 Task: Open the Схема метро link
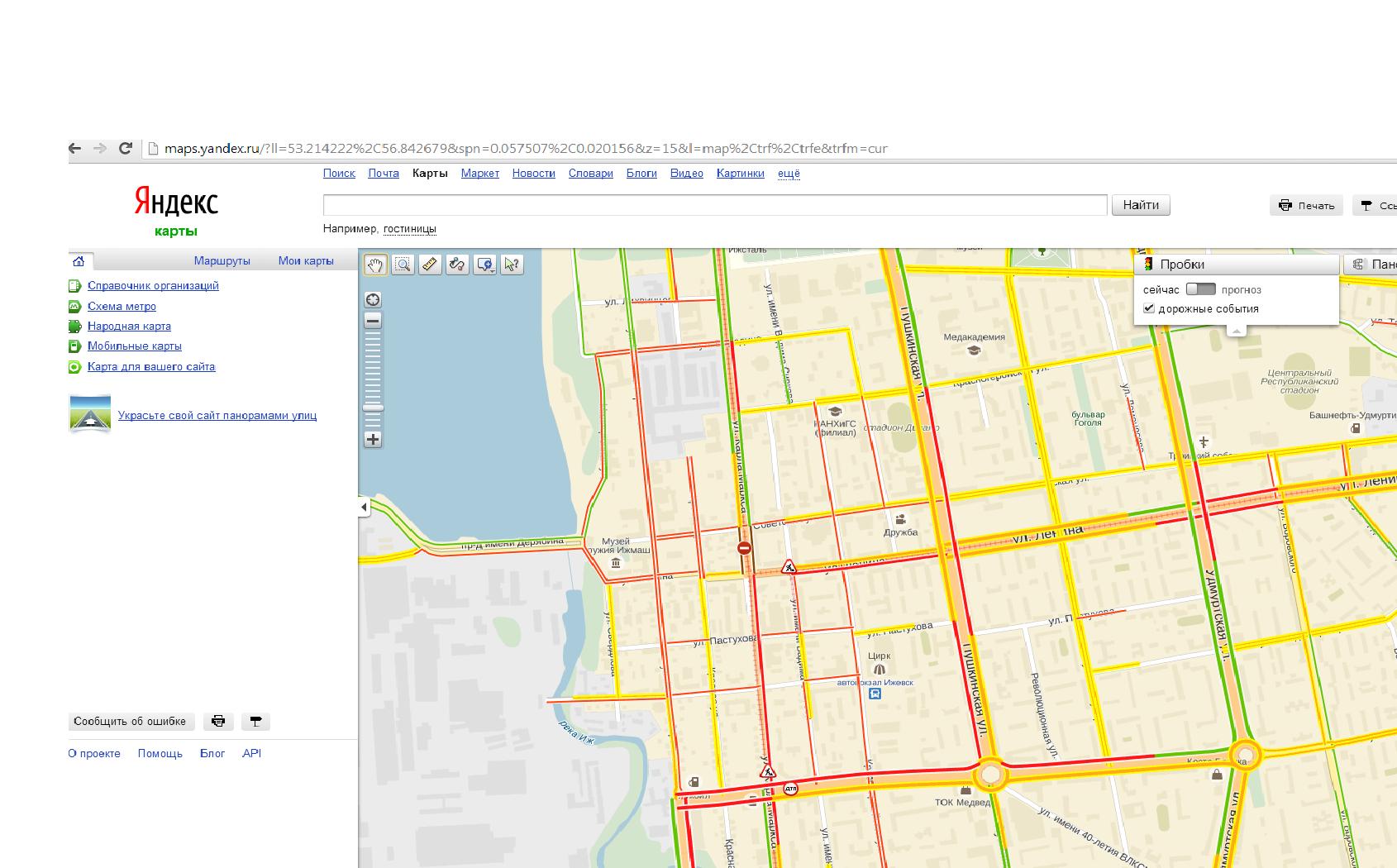pyautogui.click(x=122, y=306)
